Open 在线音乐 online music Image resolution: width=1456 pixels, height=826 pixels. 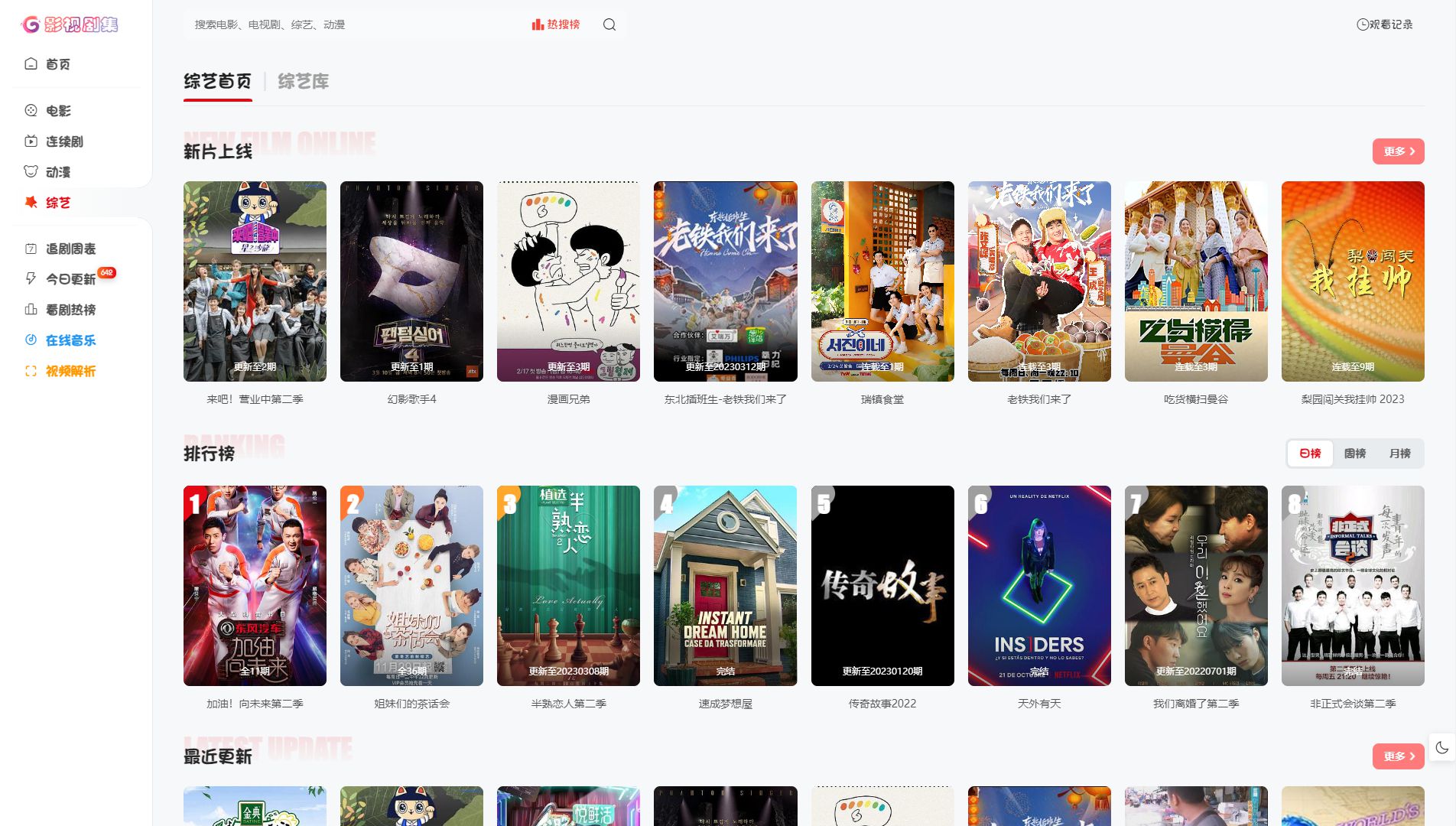pos(60,340)
